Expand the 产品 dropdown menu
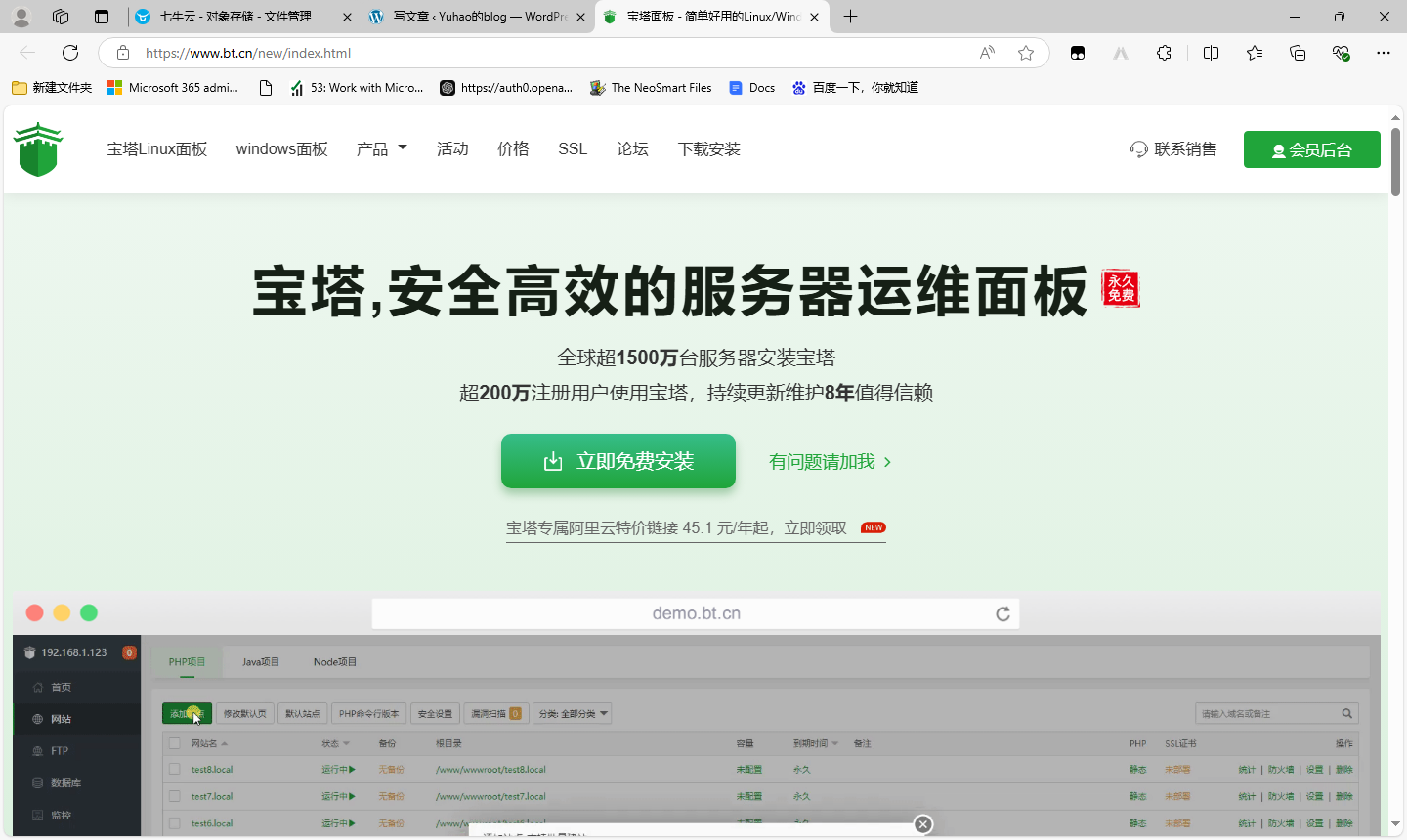Image resolution: width=1407 pixels, height=840 pixels. tap(382, 149)
